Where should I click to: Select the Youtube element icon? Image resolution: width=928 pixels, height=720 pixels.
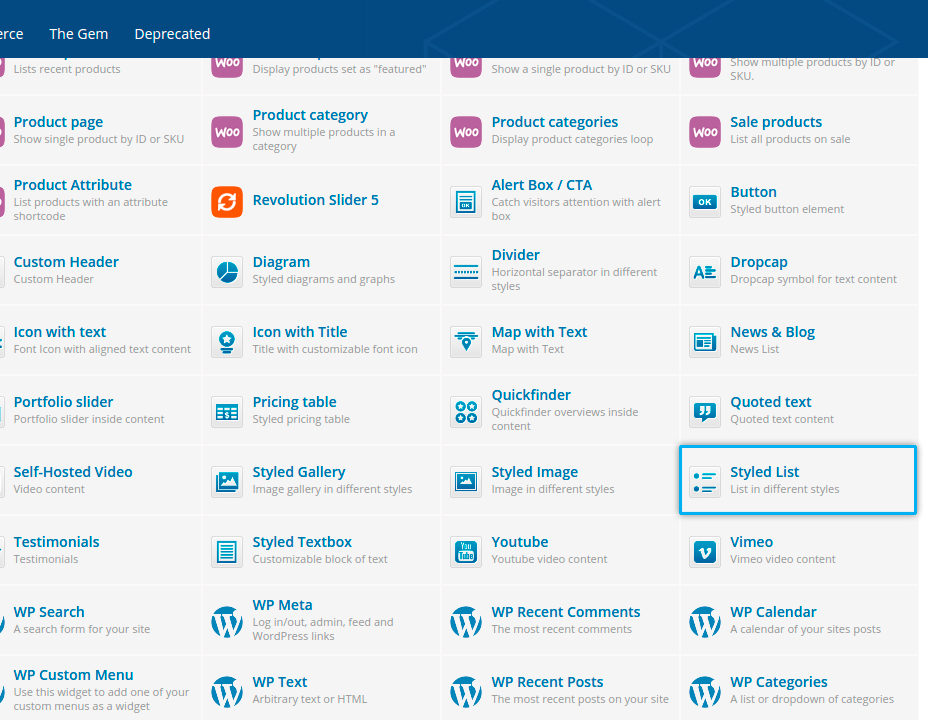466,551
